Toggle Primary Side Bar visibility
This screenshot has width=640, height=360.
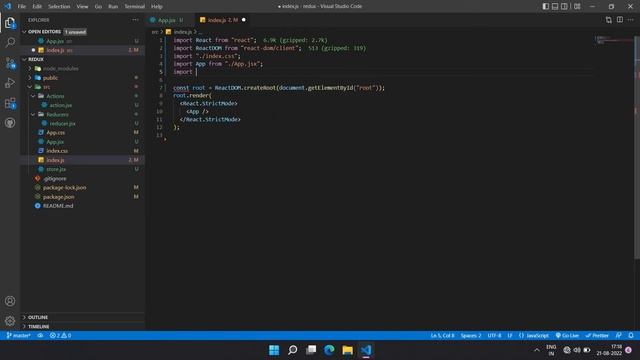(x=546, y=6)
